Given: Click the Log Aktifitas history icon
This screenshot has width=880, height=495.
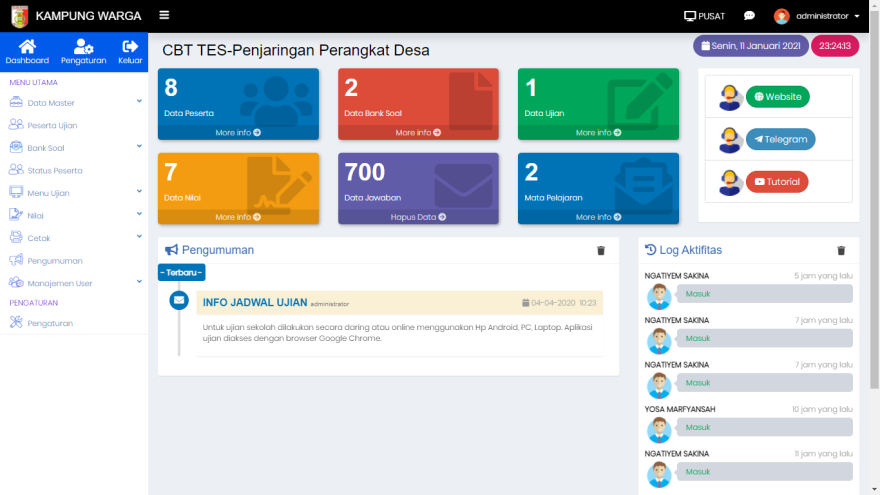Looking at the screenshot, I should [x=650, y=250].
